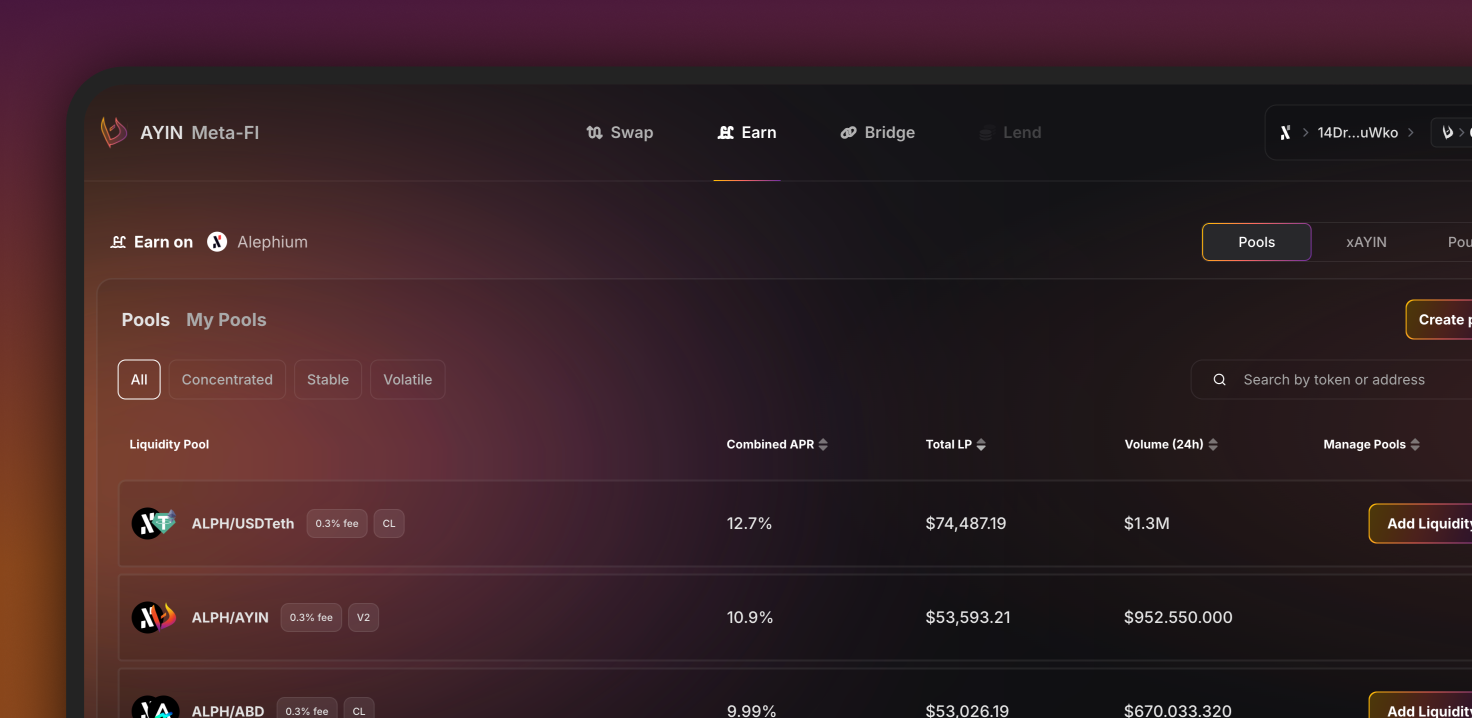Screen dimensions: 1472x718
Task: Click the Alephium network logo beside Earn on
Action: tap(217, 242)
